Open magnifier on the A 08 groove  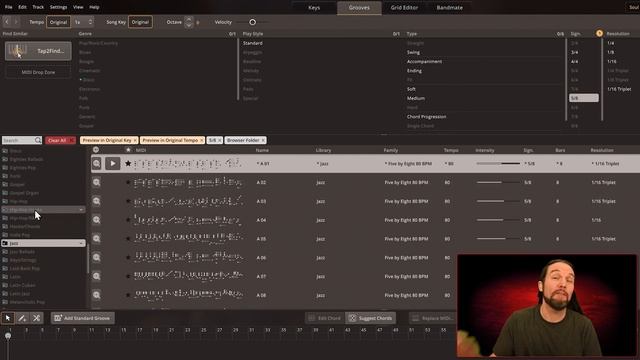[96, 295]
